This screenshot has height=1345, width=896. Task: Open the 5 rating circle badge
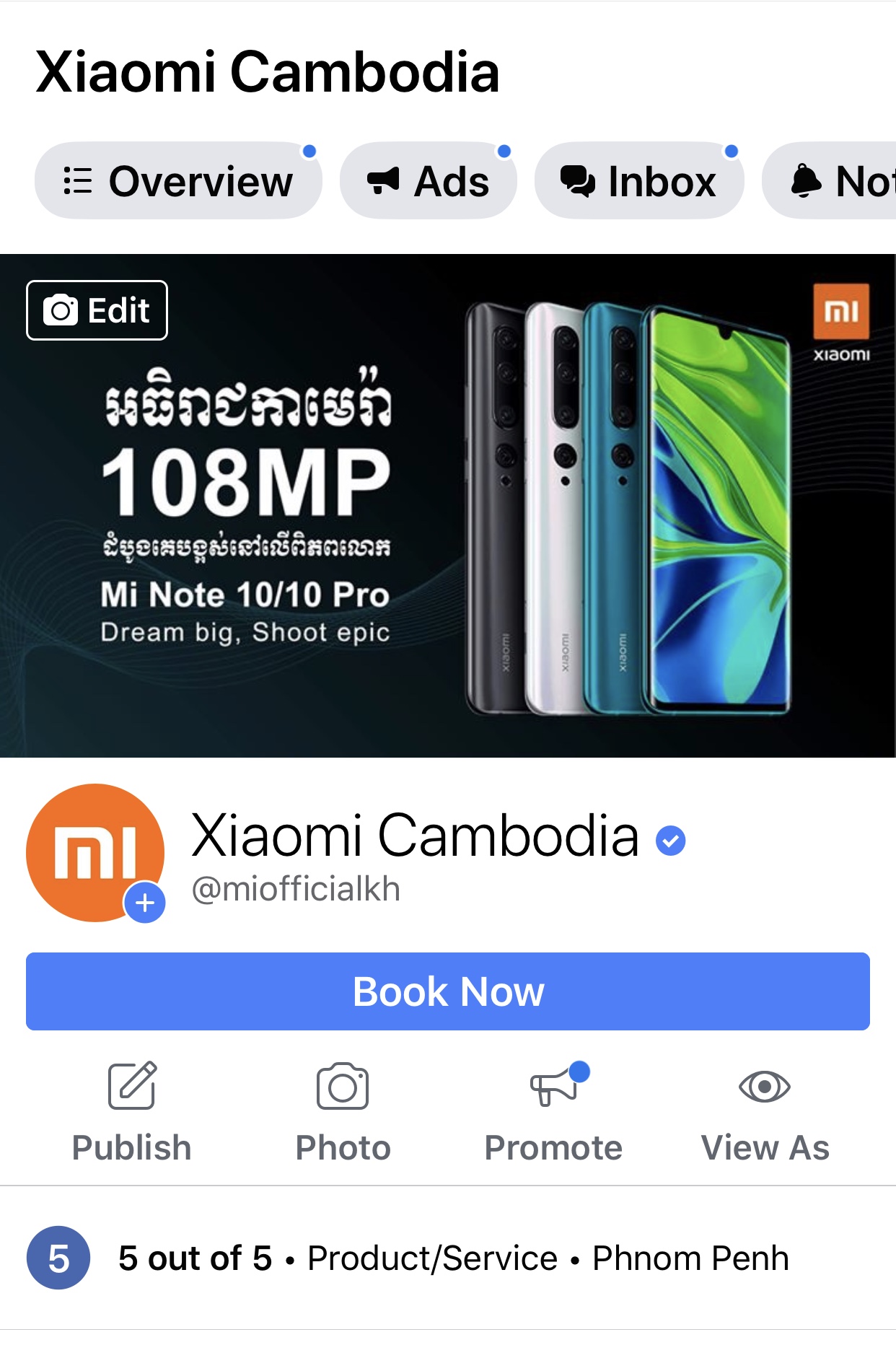(58, 1258)
